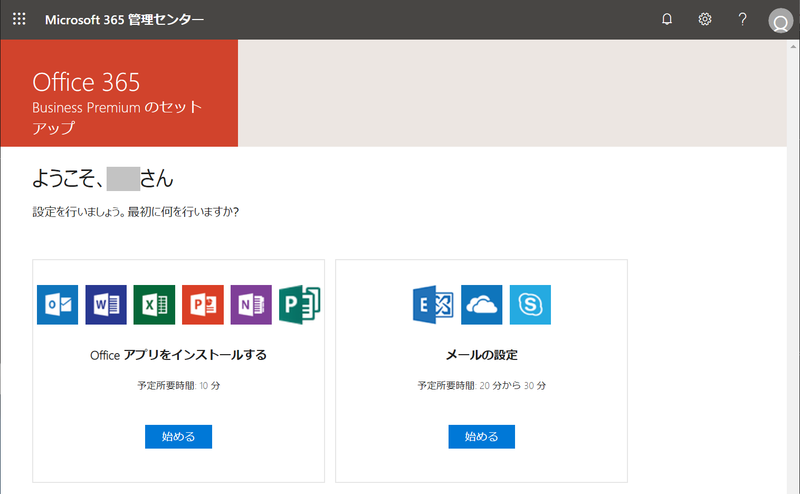Start the メールの設定 setup
Image resolution: width=800 pixels, height=494 pixels.
(x=482, y=437)
